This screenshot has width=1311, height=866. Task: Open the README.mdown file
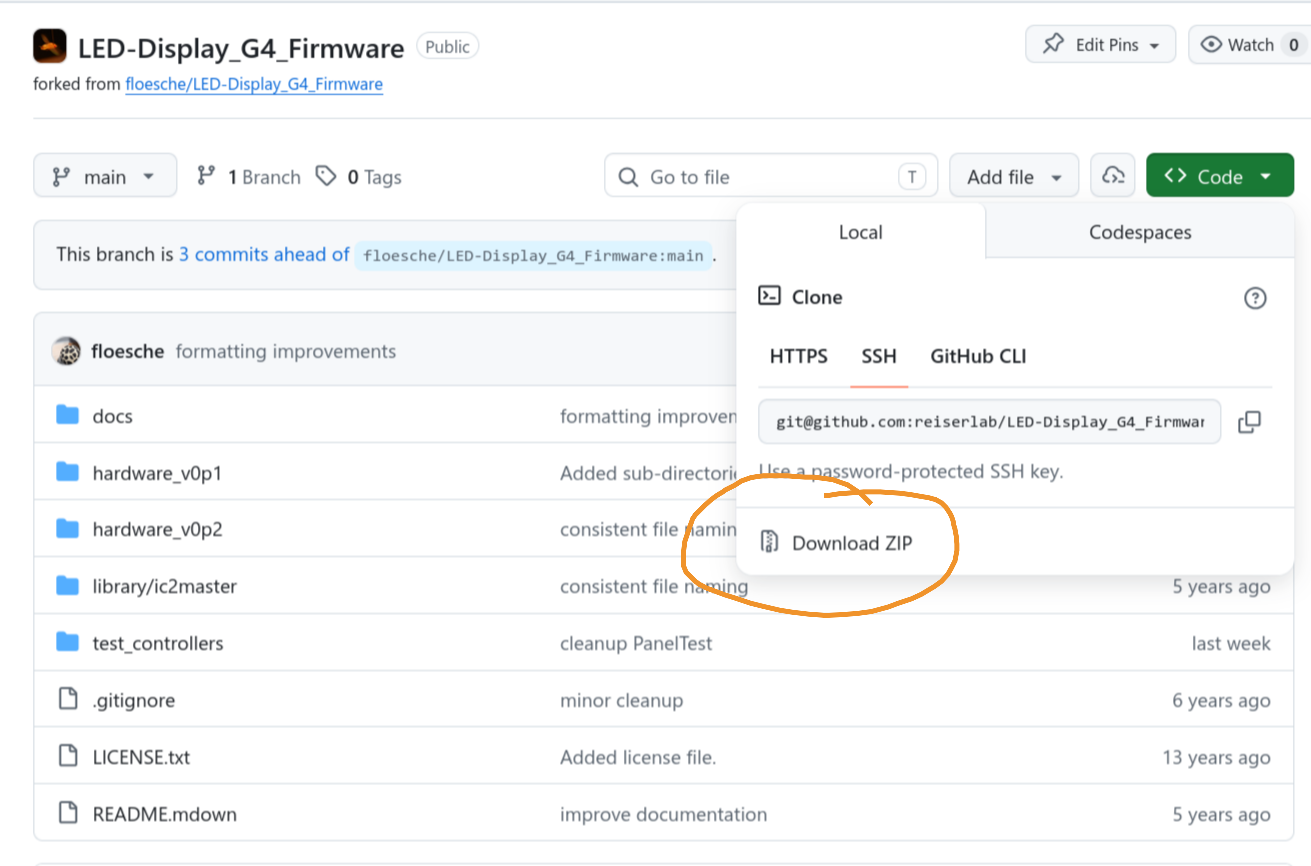165,814
